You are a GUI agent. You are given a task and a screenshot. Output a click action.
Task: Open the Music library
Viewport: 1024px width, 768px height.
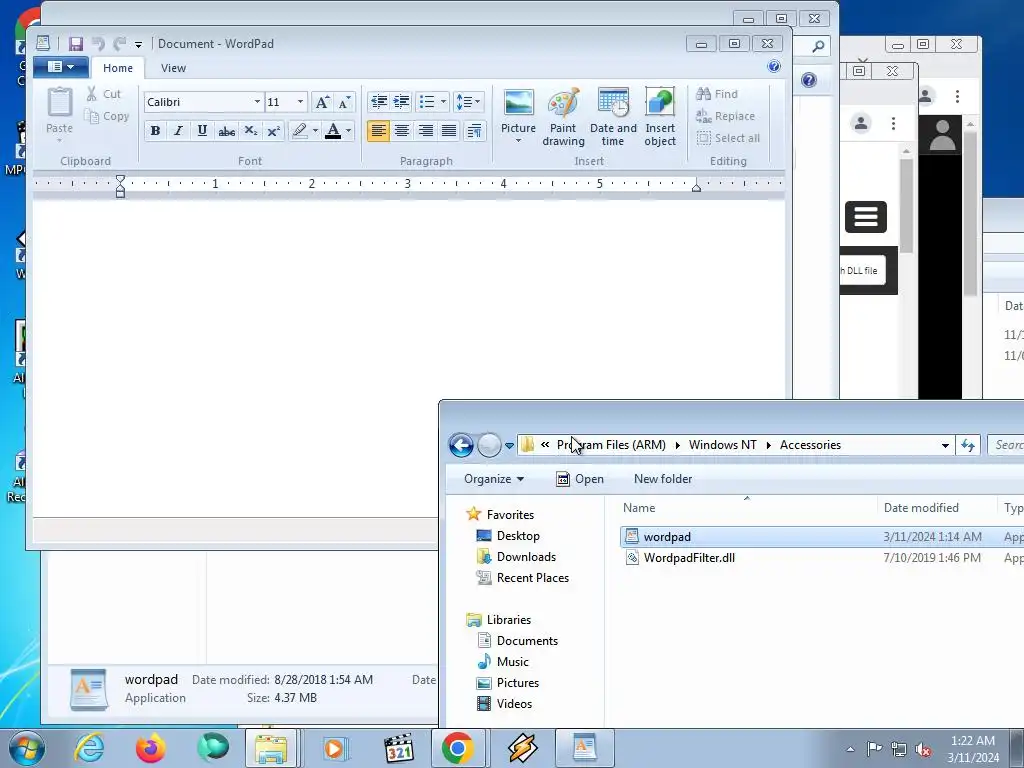point(503,662)
